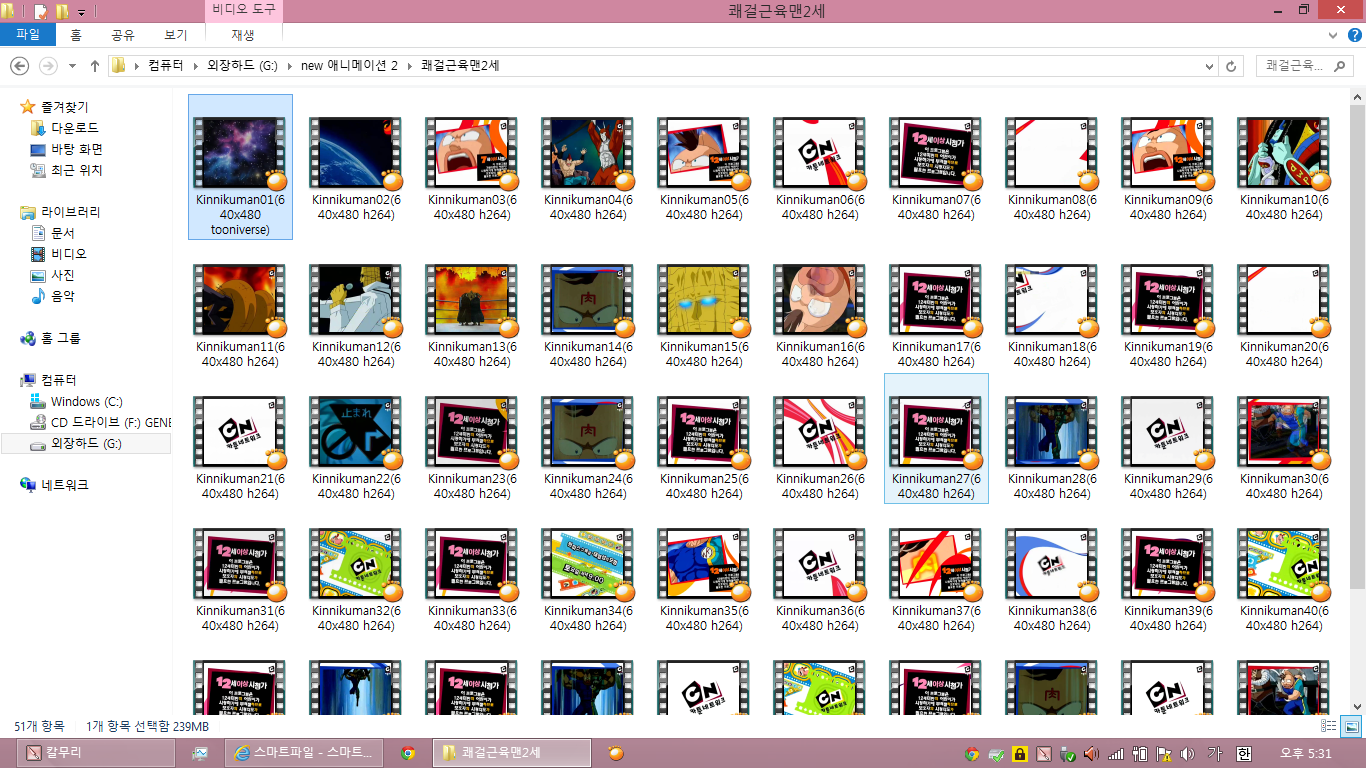Click the Forward navigation arrow

click(47, 66)
